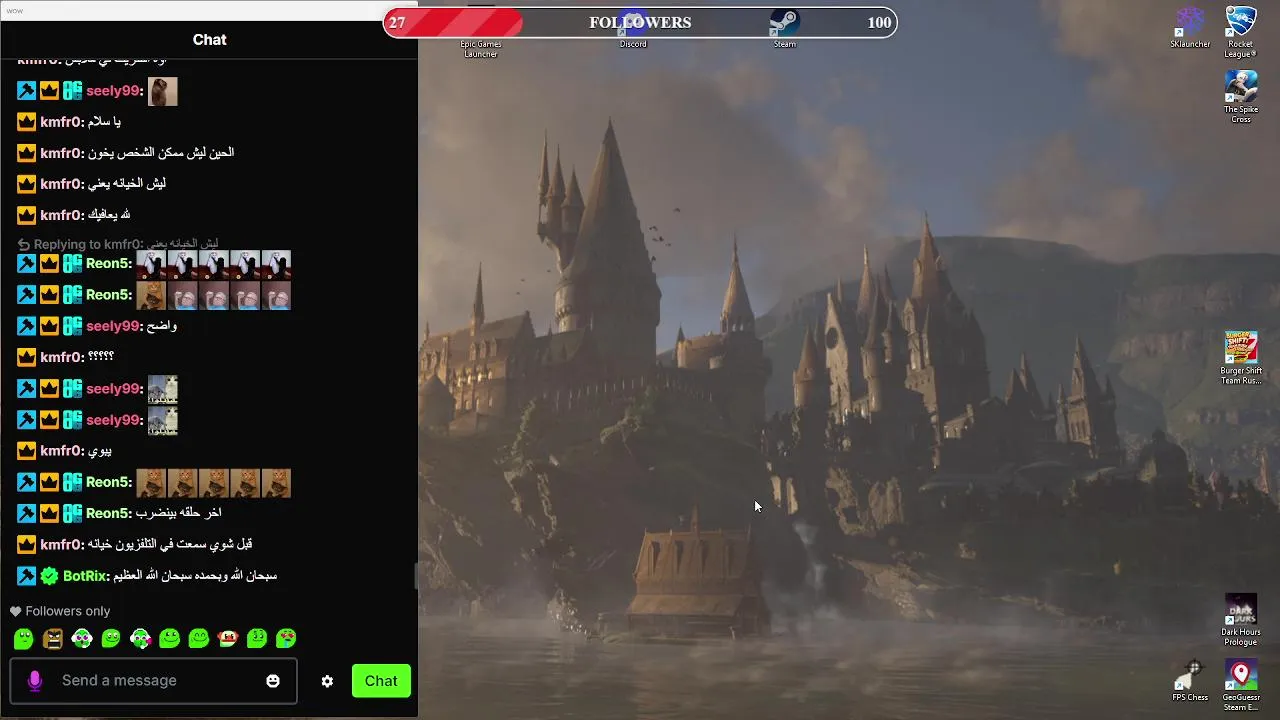The width and height of the screenshot is (1280, 720).
Task: Open Discord desktop shortcut
Action: click(633, 27)
